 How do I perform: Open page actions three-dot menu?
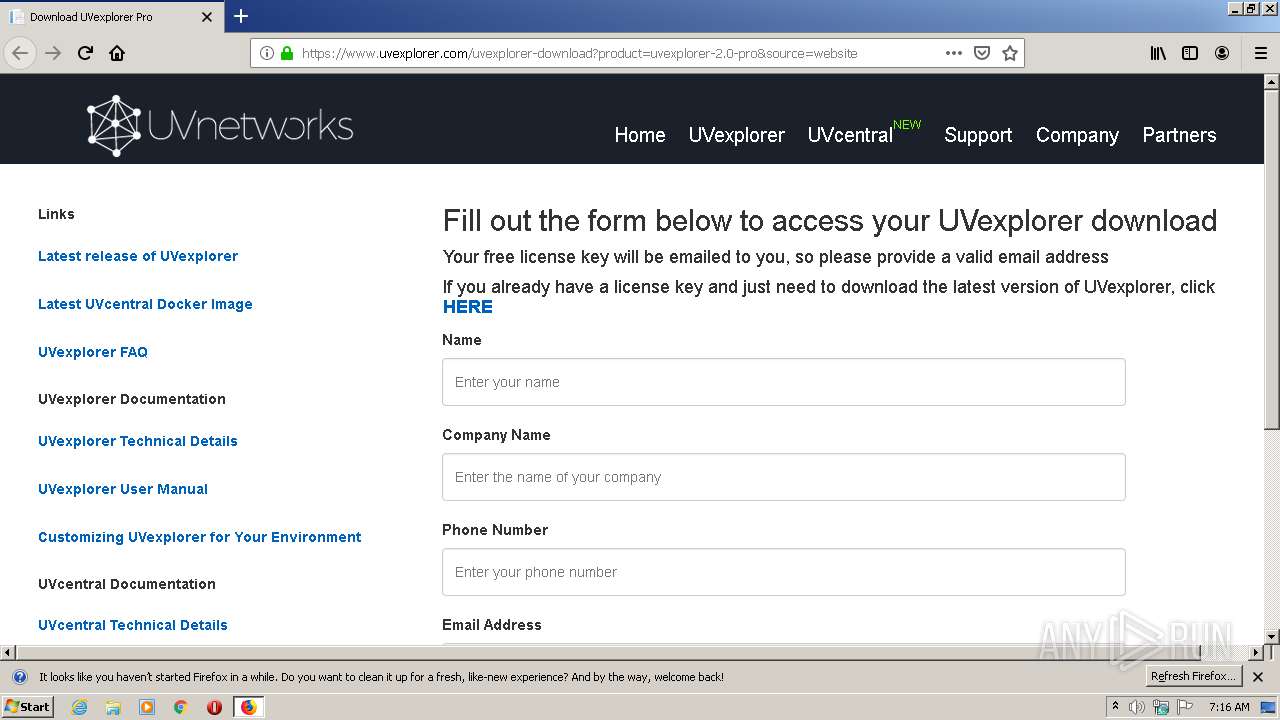[954, 53]
